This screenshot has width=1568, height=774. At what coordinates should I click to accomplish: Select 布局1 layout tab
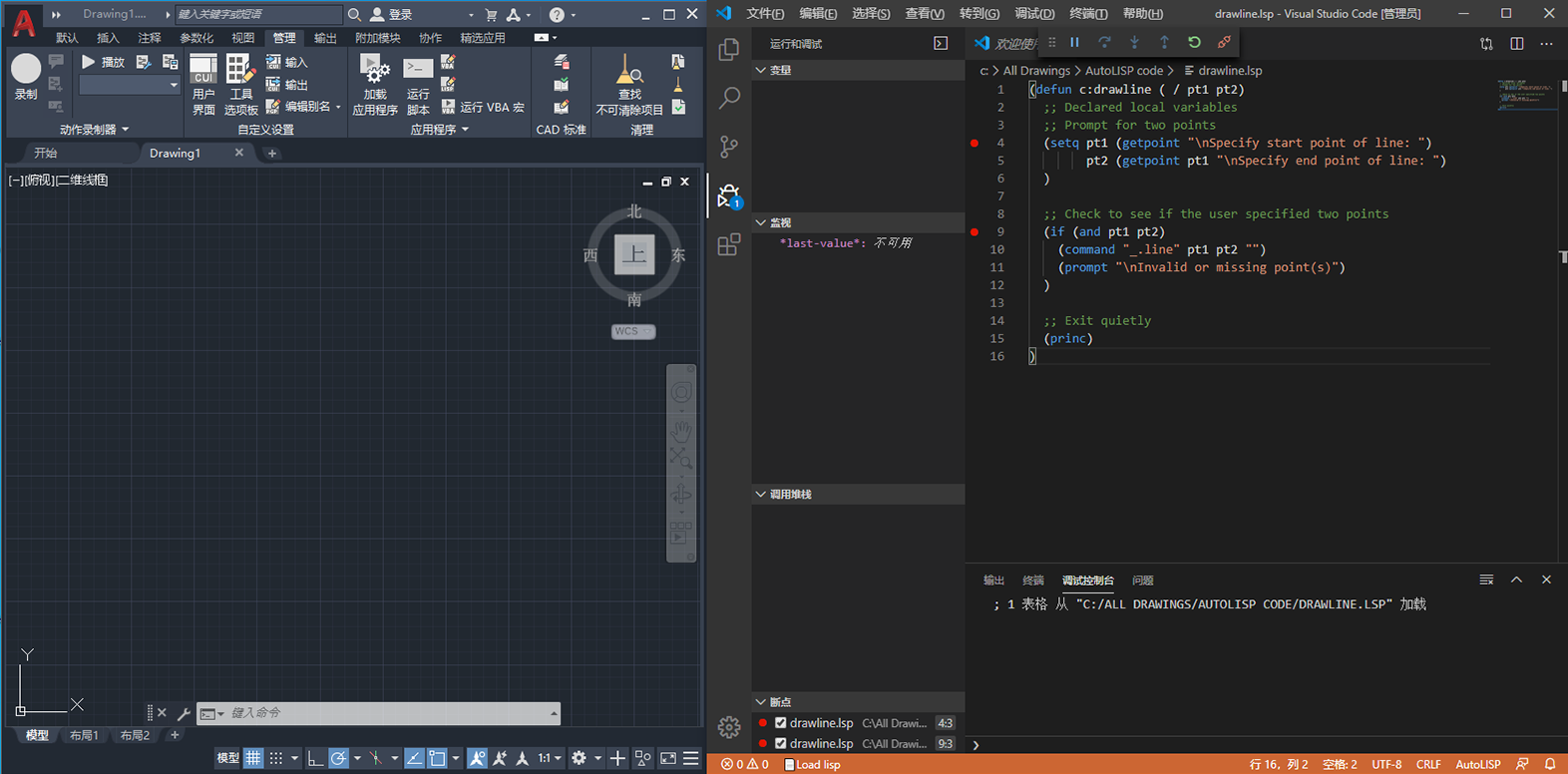[84, 735]
